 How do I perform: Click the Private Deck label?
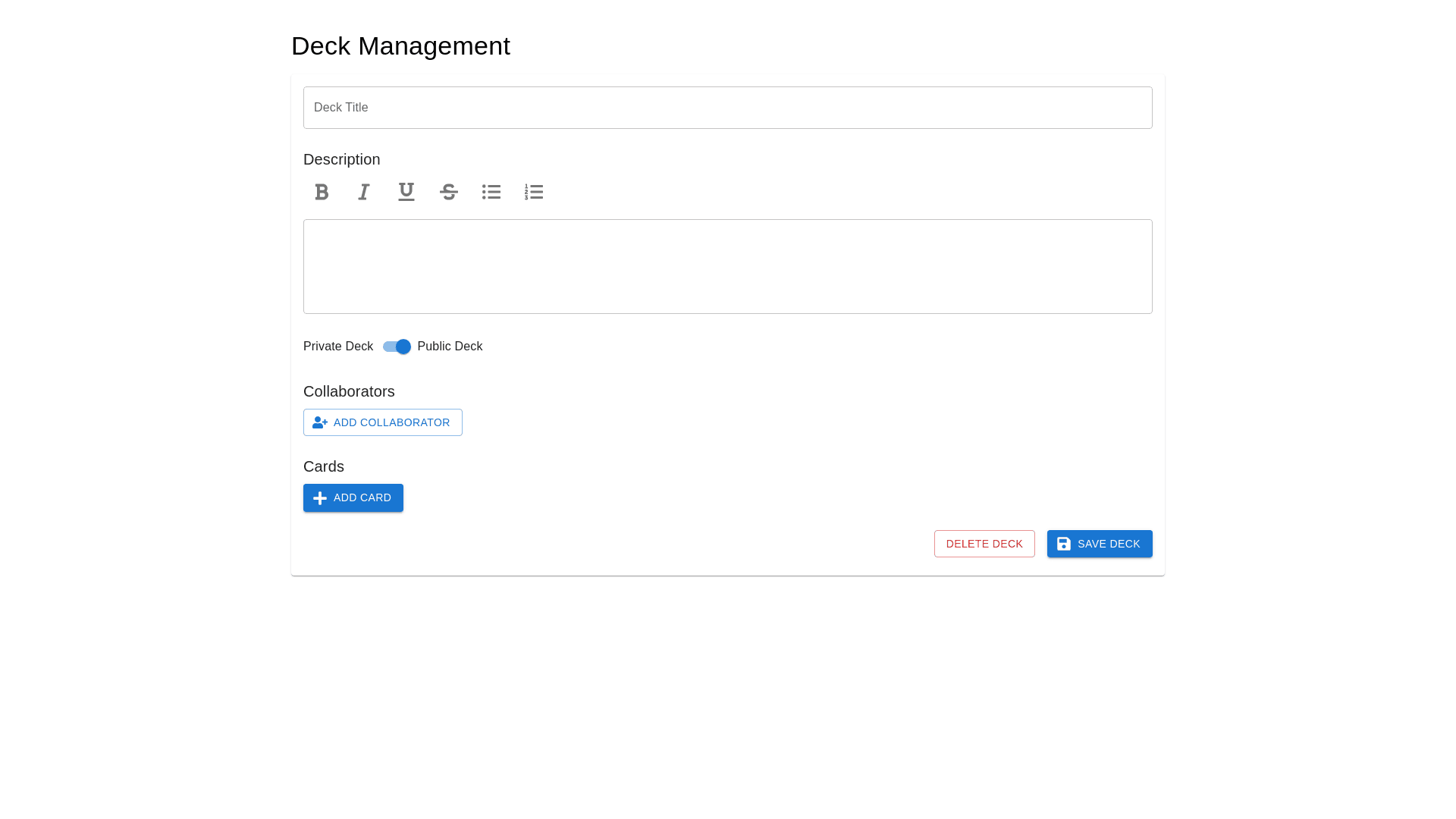tap(338, 347)
